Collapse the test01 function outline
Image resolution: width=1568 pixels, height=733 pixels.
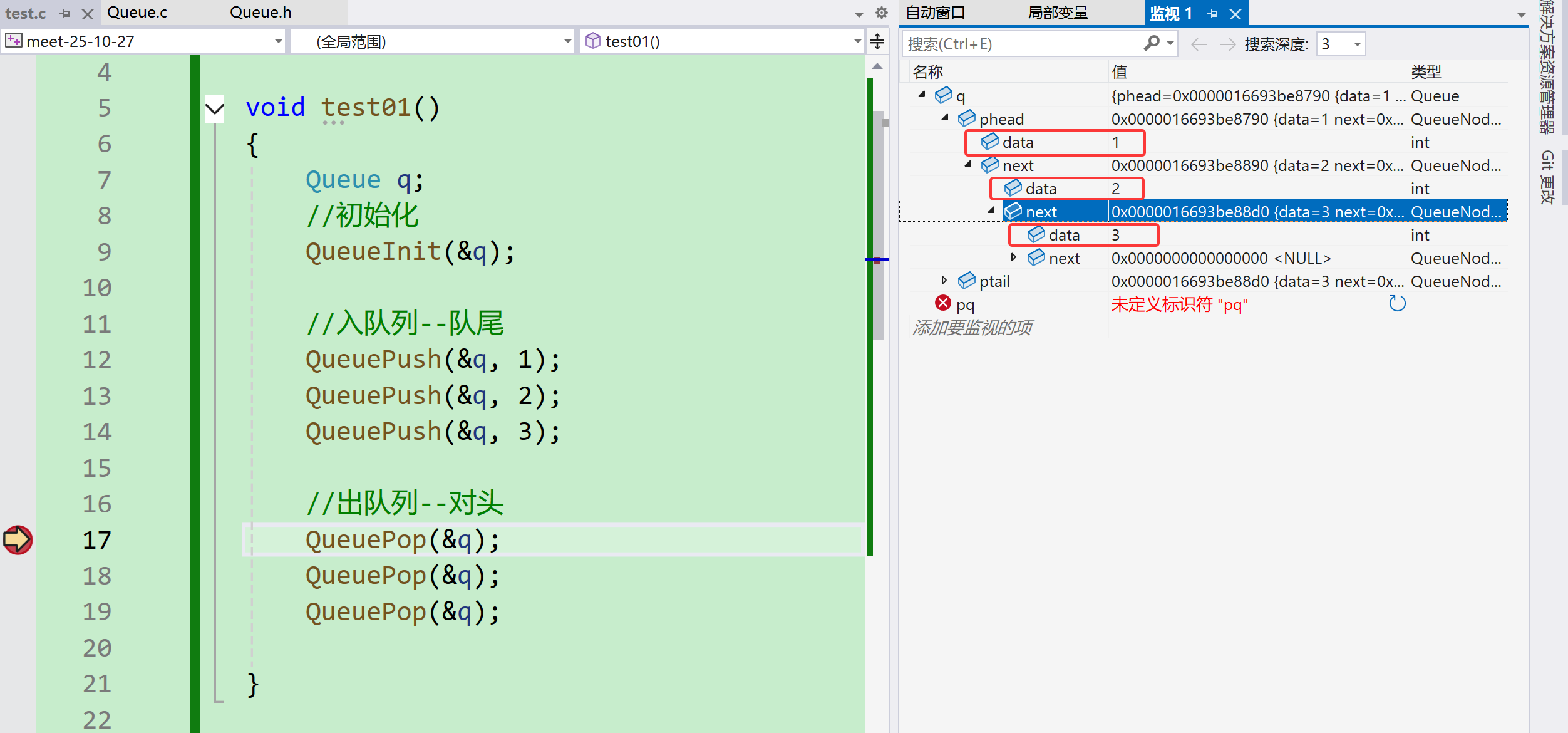[x=215, y=109]
